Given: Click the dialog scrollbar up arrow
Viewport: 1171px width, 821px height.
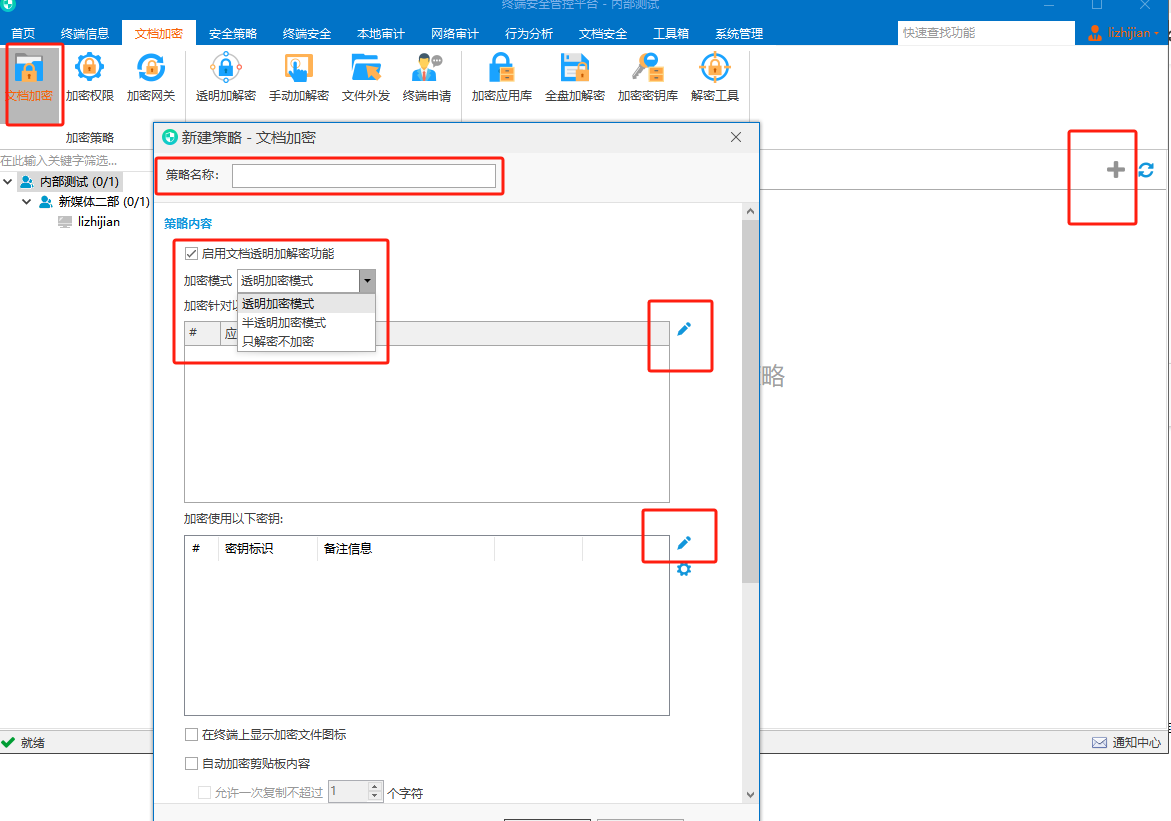Looking at the screenshot, I should coord(751,211).
